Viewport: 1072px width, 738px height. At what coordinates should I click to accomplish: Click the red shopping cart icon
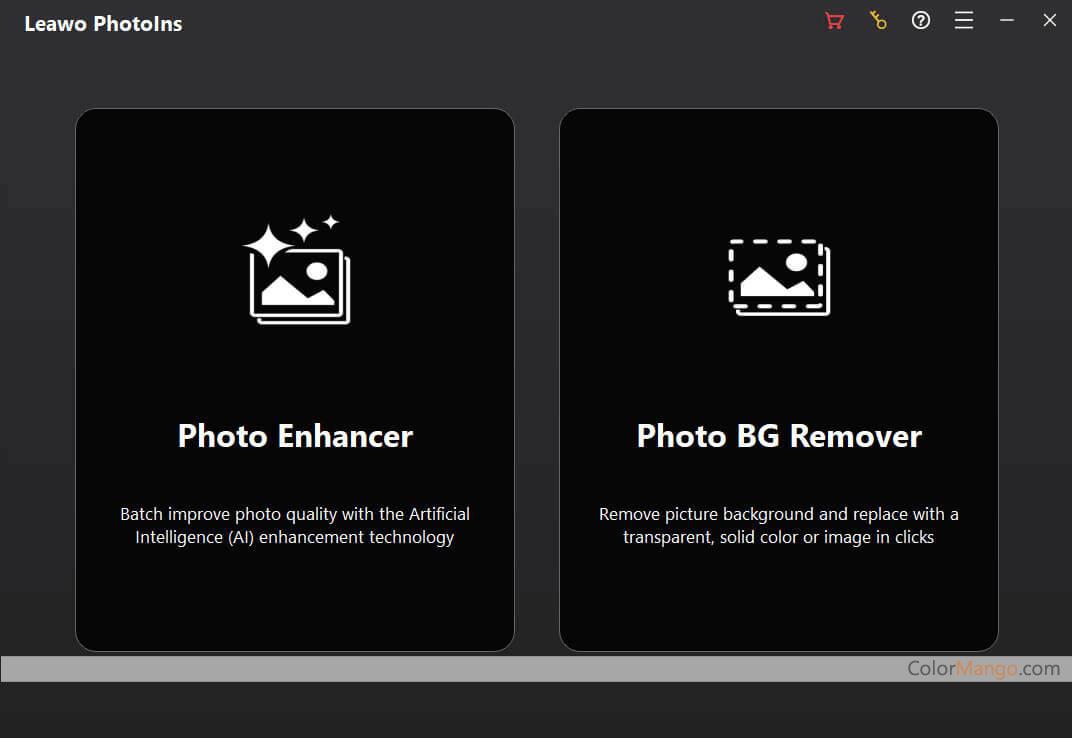coord(834,21)
